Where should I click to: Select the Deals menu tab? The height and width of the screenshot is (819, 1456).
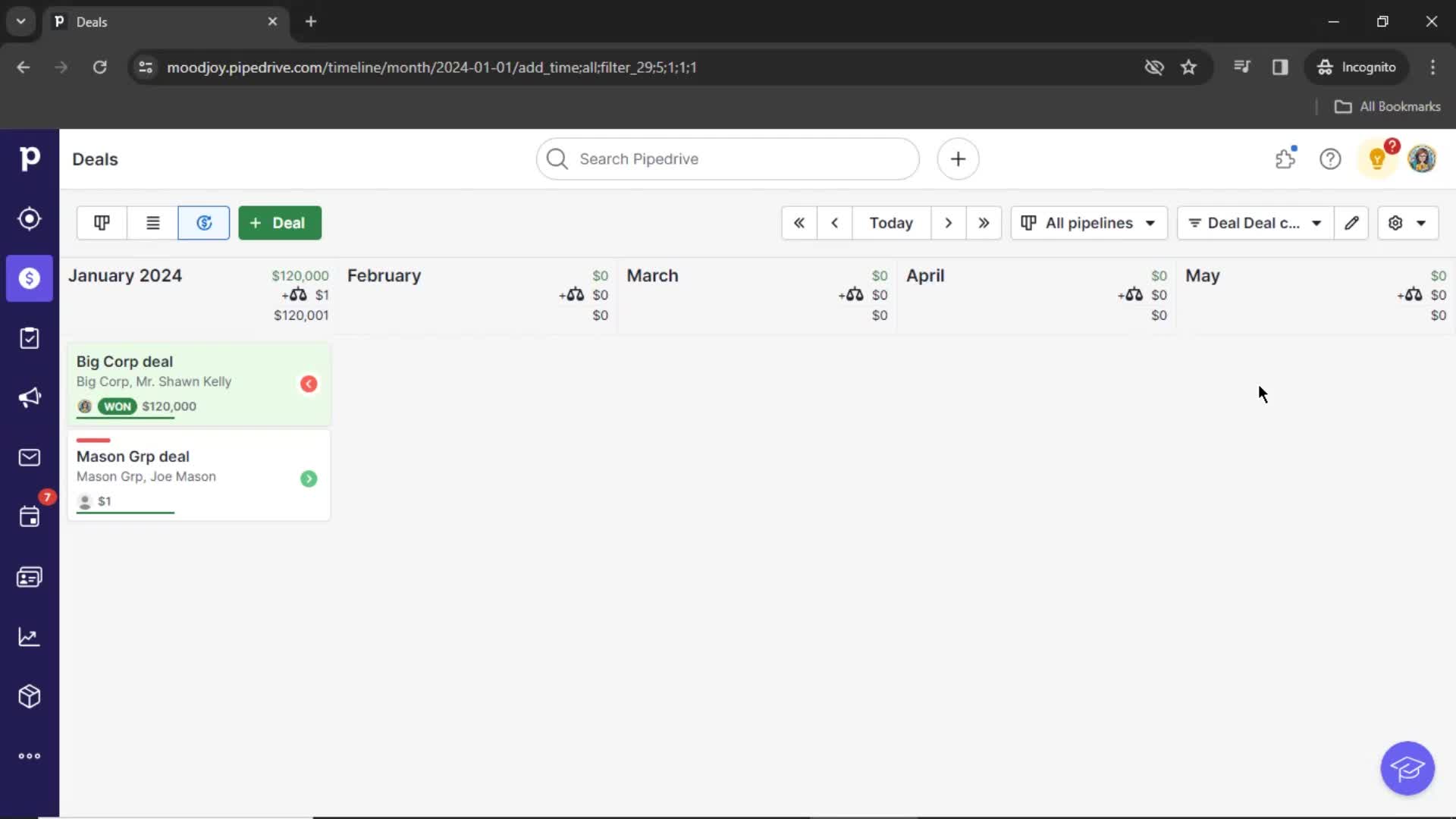coord(29,278)
